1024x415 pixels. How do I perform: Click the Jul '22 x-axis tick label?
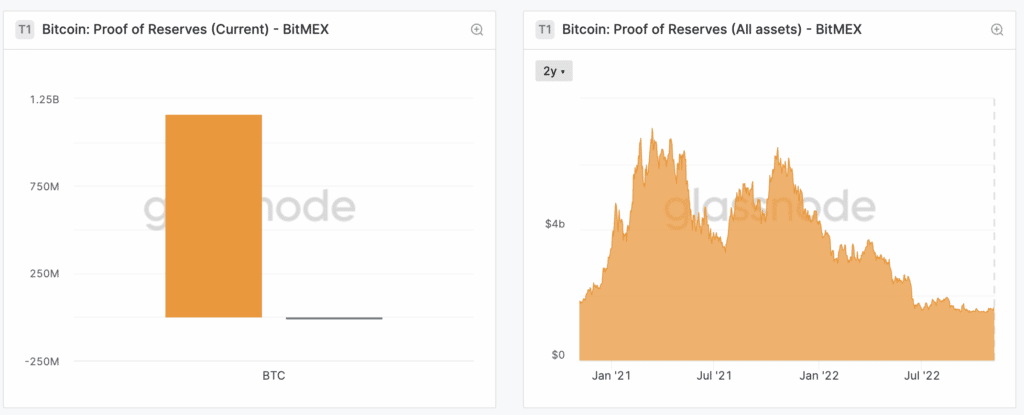pos(923,376)
